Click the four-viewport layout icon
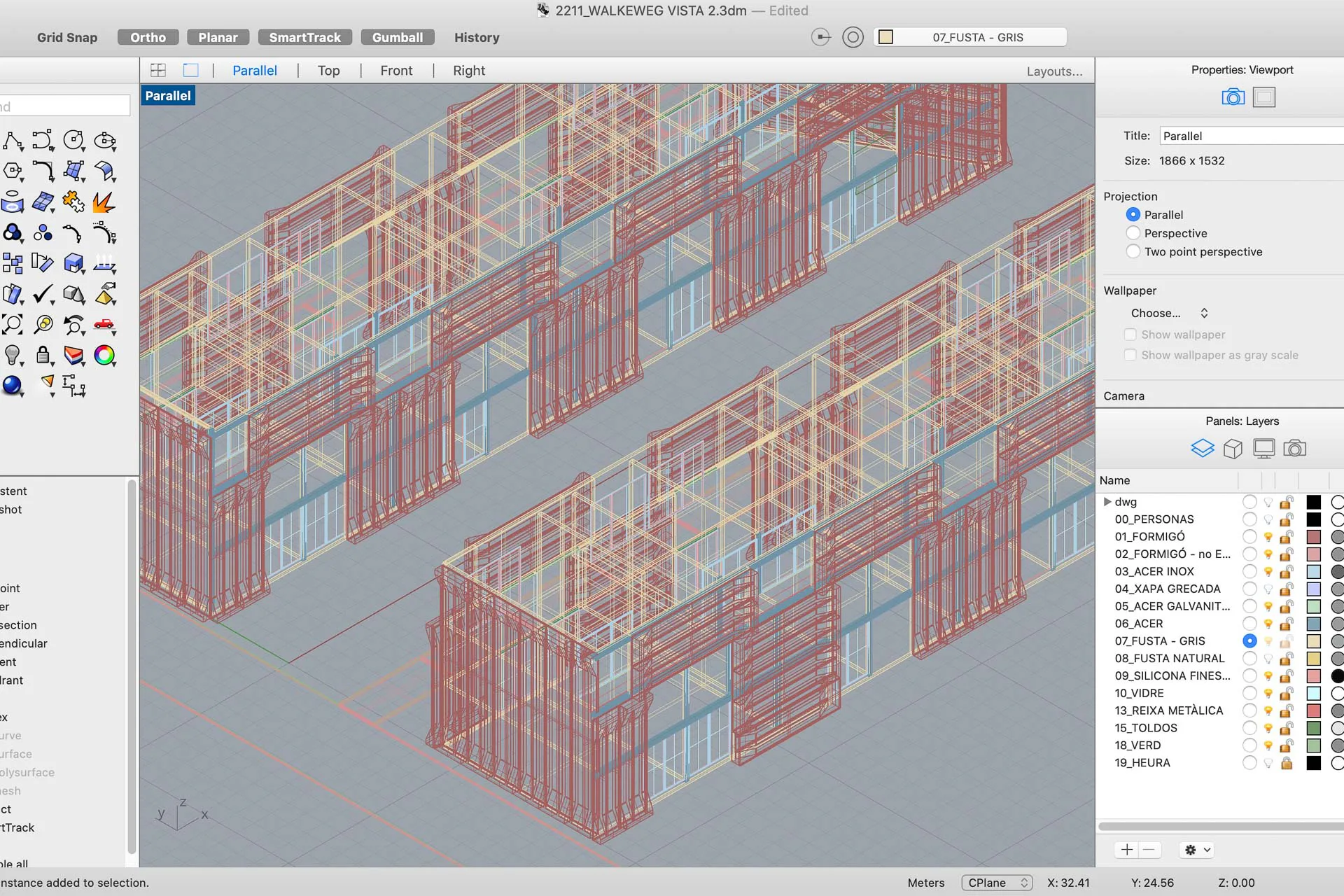1344x896 pixels. coord(158,70)
